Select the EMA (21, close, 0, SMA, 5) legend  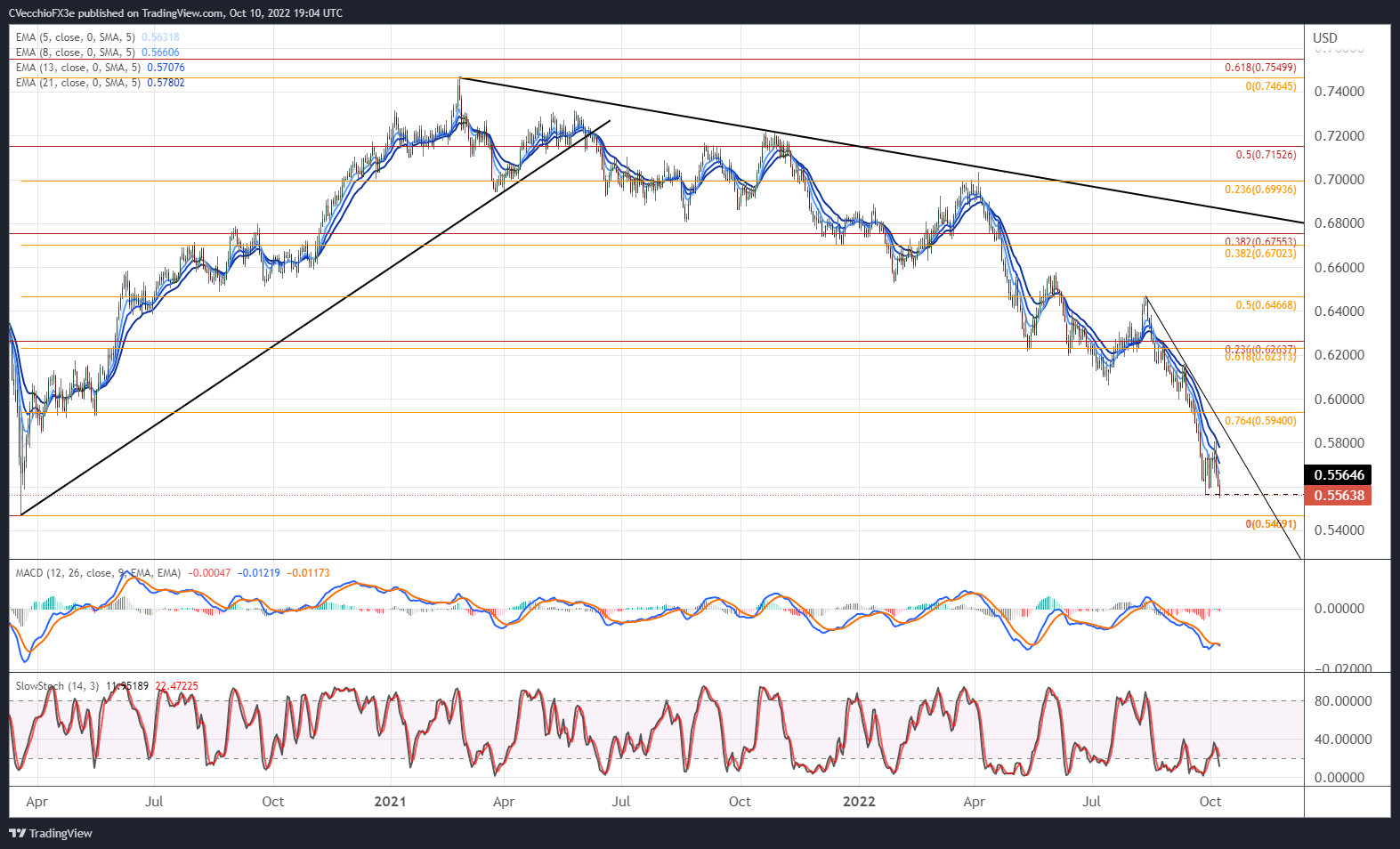pyautogui.click(x=78, y=83)
